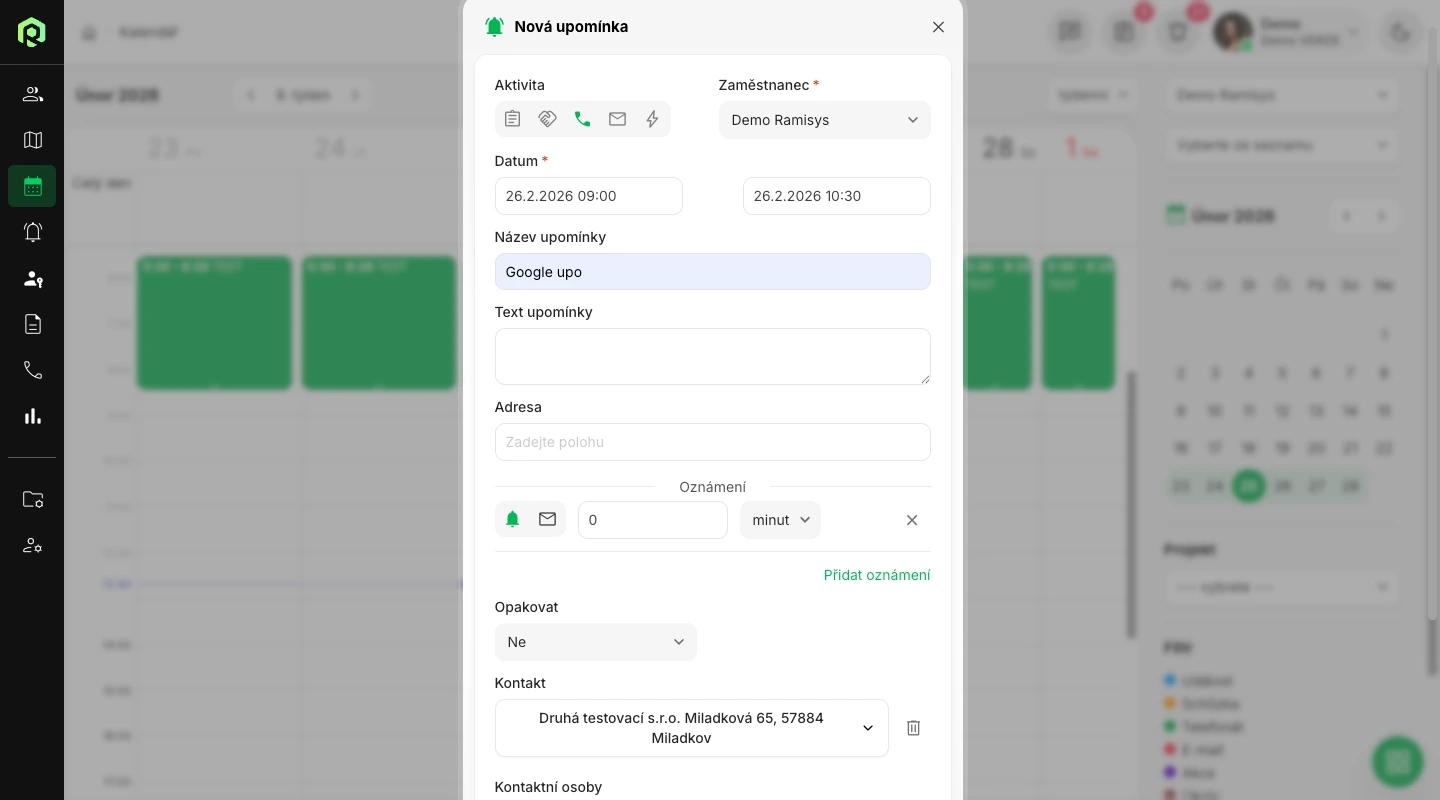Screen dimensions: 1440x800
Task: Click the Přidat oznámení link
Action: (876, 575)
